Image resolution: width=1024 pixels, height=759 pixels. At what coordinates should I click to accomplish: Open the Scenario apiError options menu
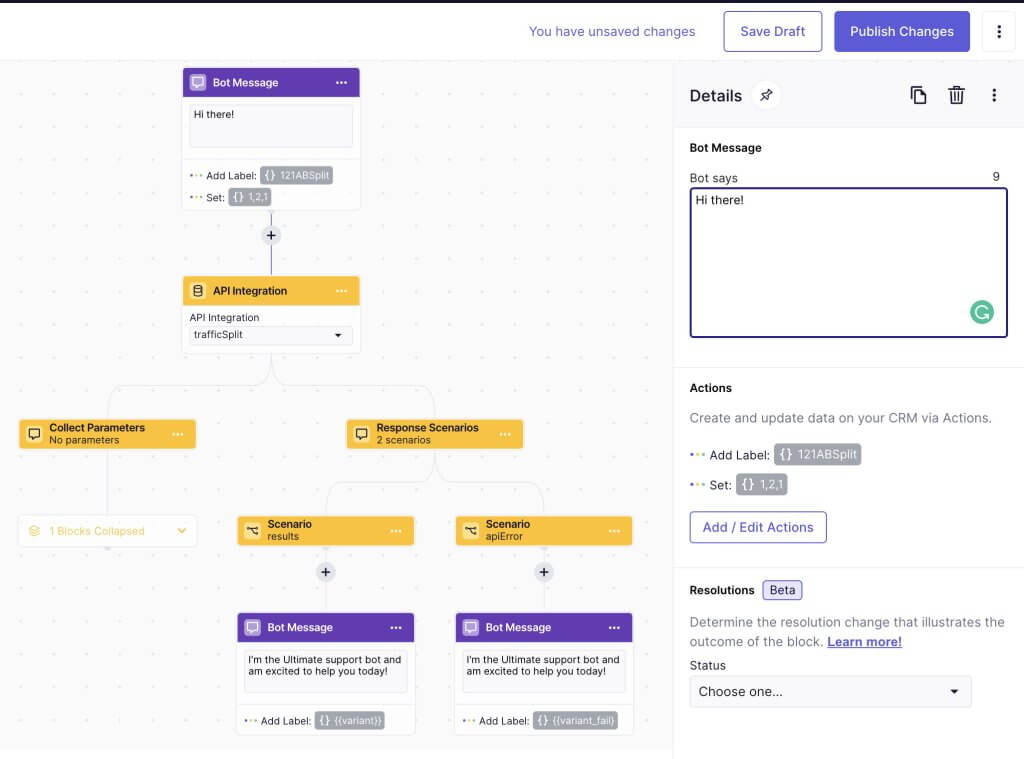click(x=614, y=531)
